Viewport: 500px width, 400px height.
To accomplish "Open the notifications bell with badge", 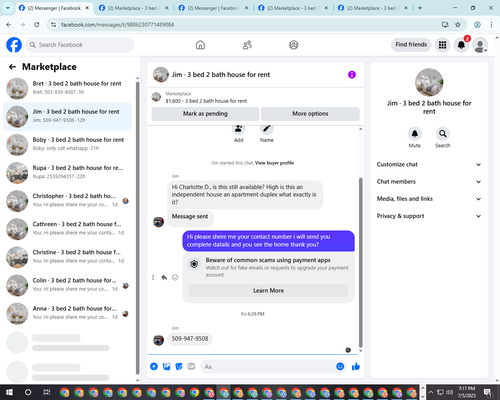I will pyautogui.click(x=461, y=45).
